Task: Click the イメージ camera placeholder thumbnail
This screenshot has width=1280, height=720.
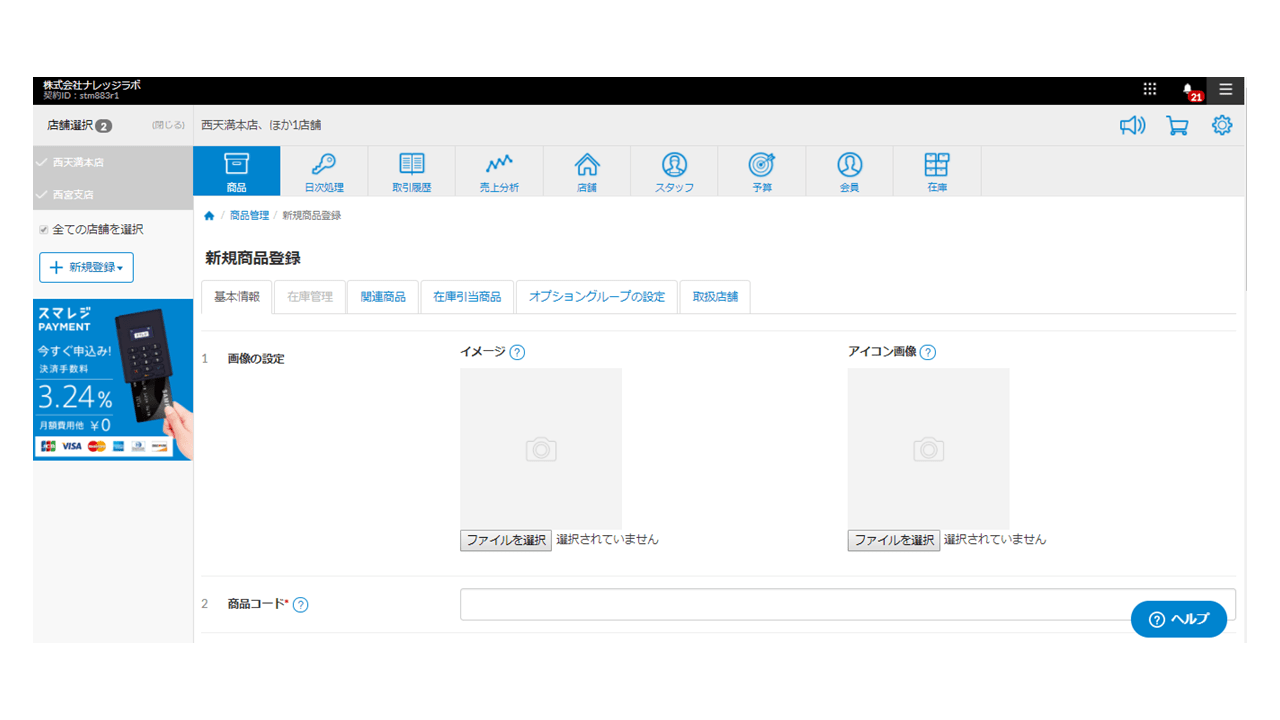Action: tap(541, 449)
